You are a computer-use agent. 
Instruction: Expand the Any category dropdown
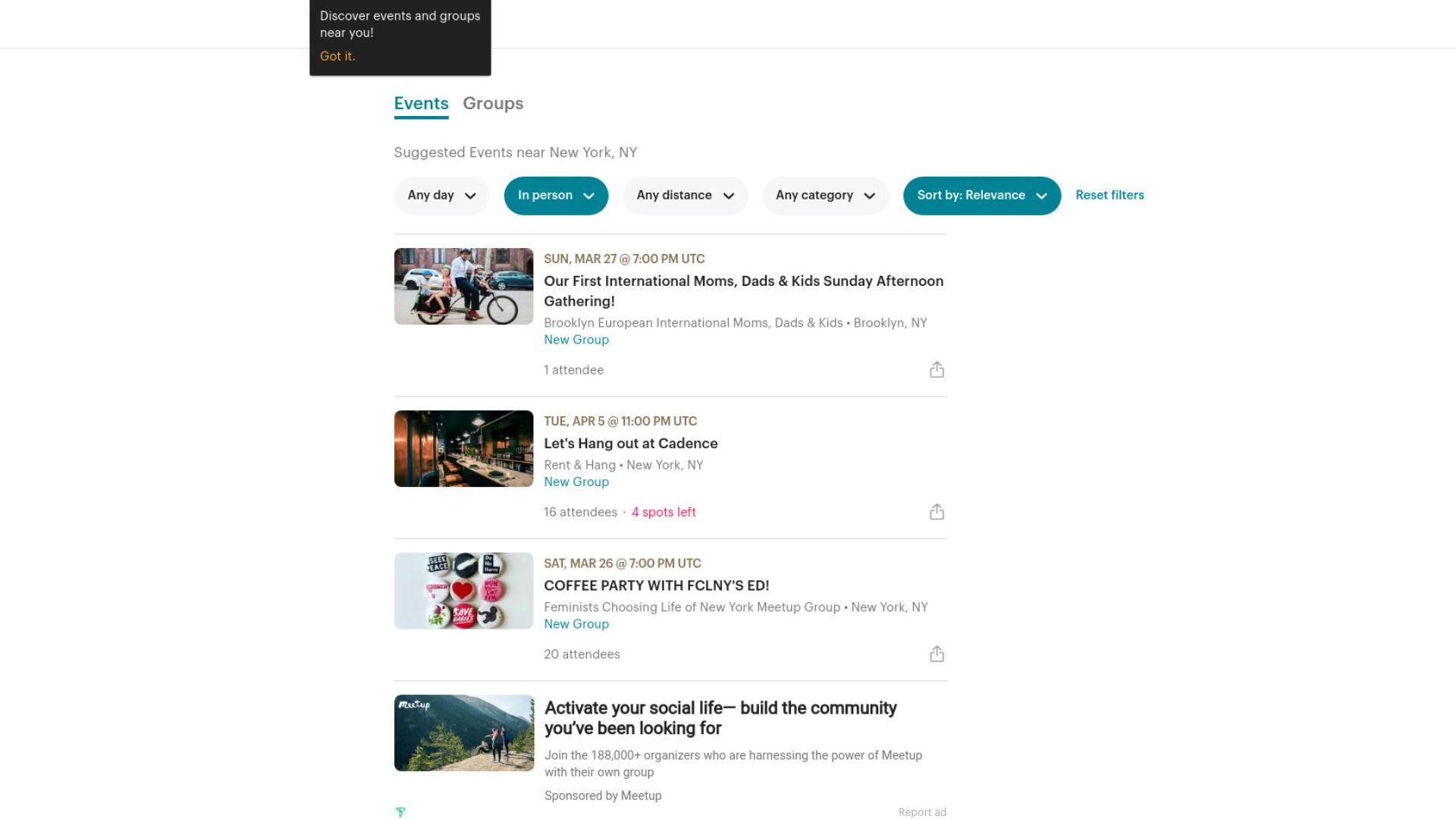pyautogui.click(x=825, y=196)
